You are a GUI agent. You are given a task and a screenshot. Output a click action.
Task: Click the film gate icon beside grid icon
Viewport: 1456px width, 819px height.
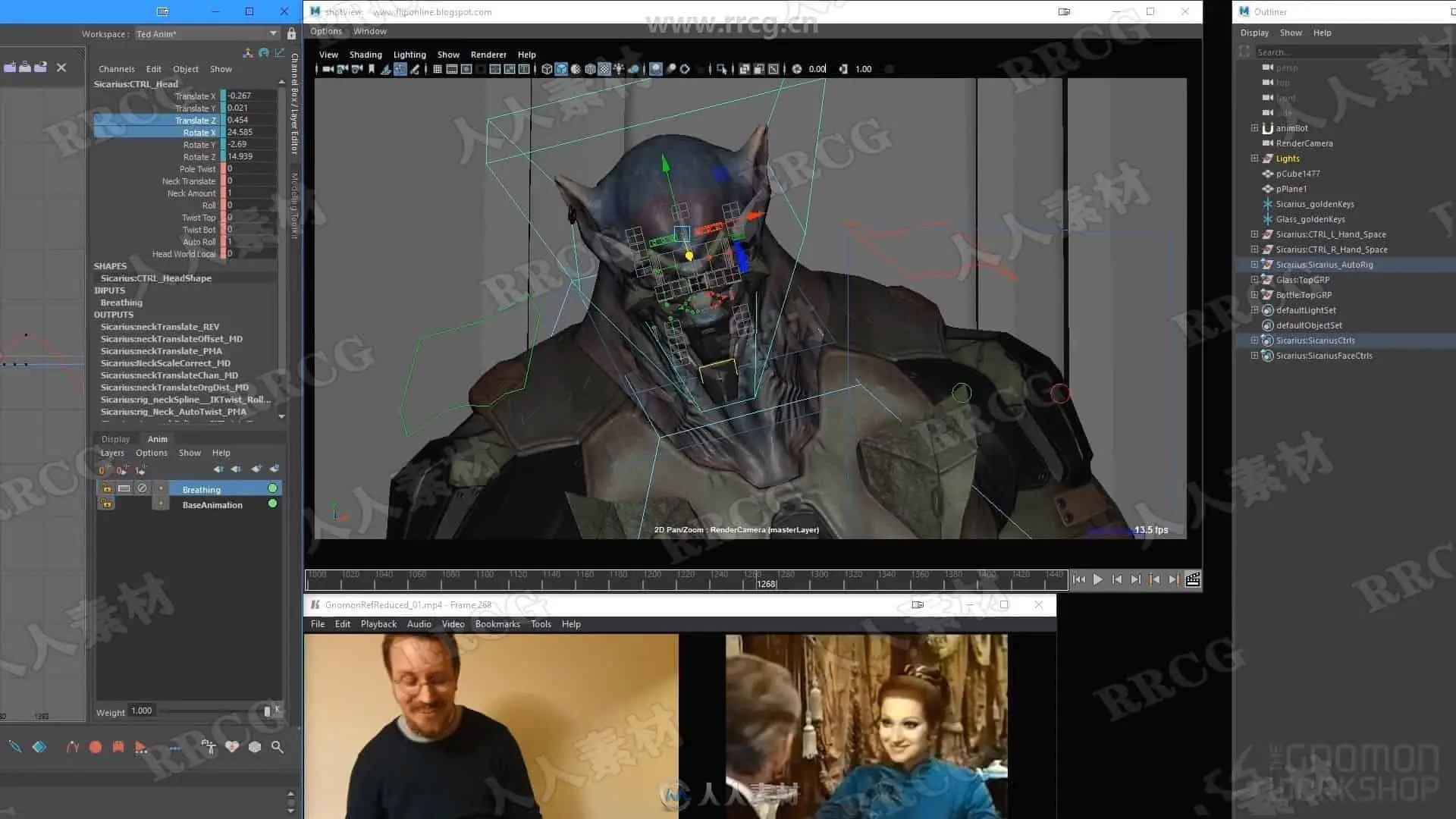[x=452, y=69]
